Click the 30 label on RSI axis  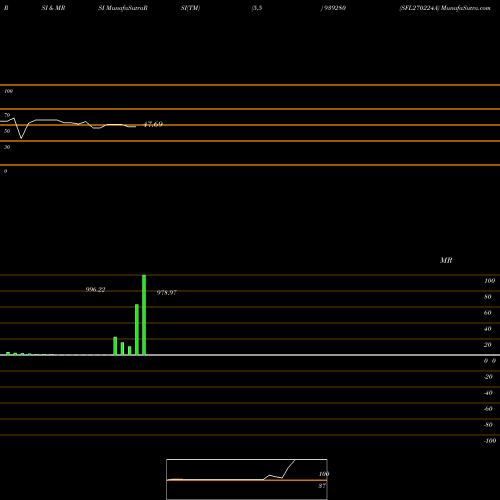[x=7, y=147]
